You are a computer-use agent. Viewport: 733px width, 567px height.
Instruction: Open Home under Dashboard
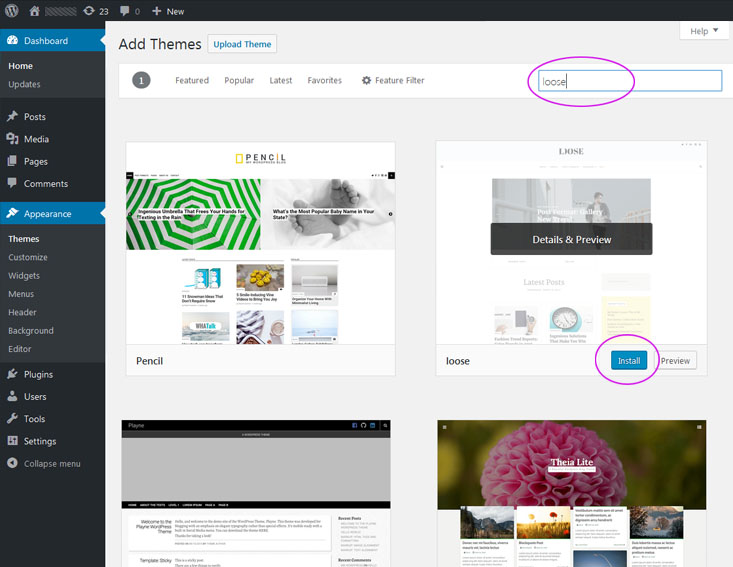pyautogui.click(x=21, y=66)
